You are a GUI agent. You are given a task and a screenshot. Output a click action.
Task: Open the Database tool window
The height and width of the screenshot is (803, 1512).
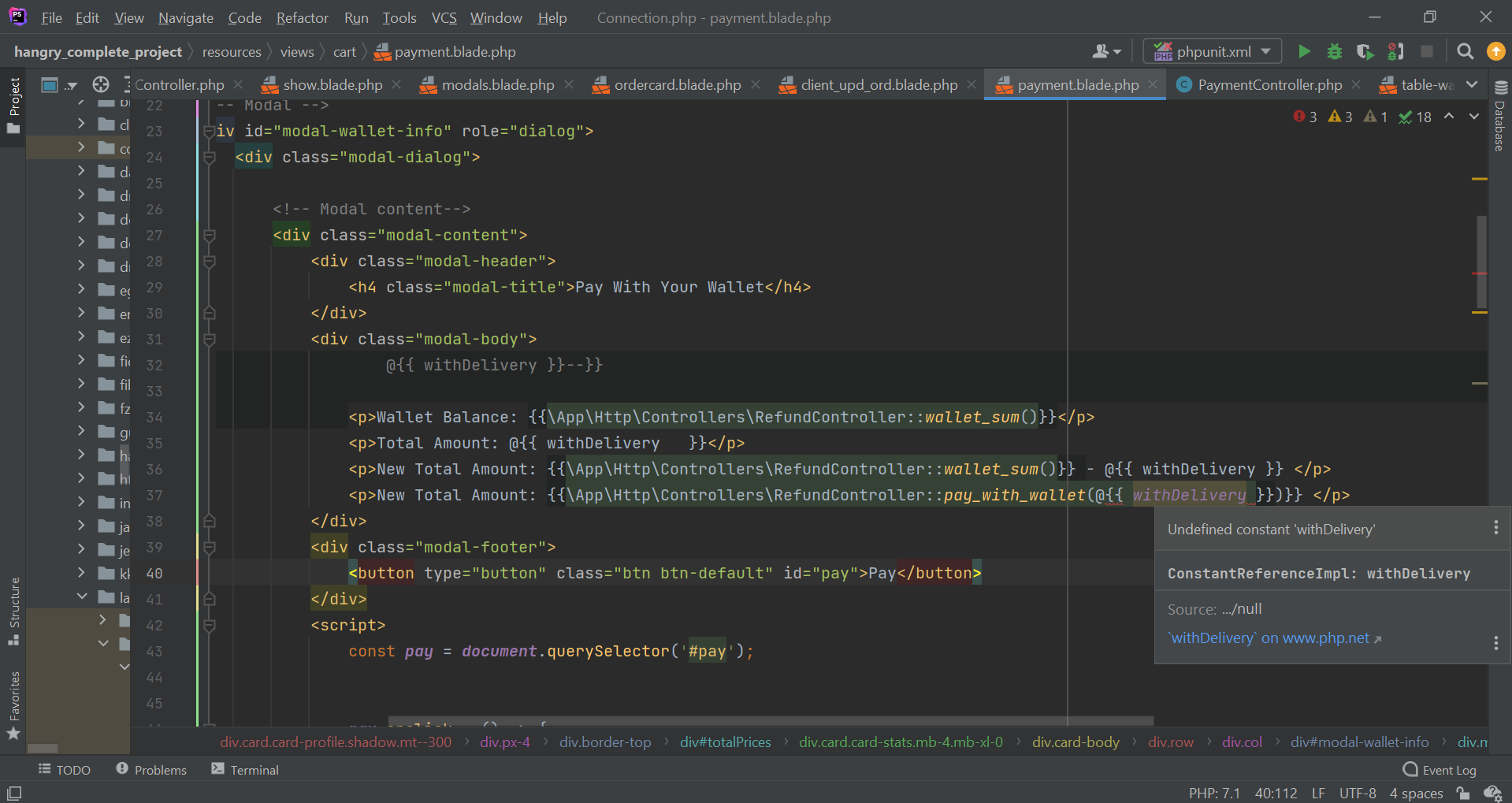tap(1500, 115)
